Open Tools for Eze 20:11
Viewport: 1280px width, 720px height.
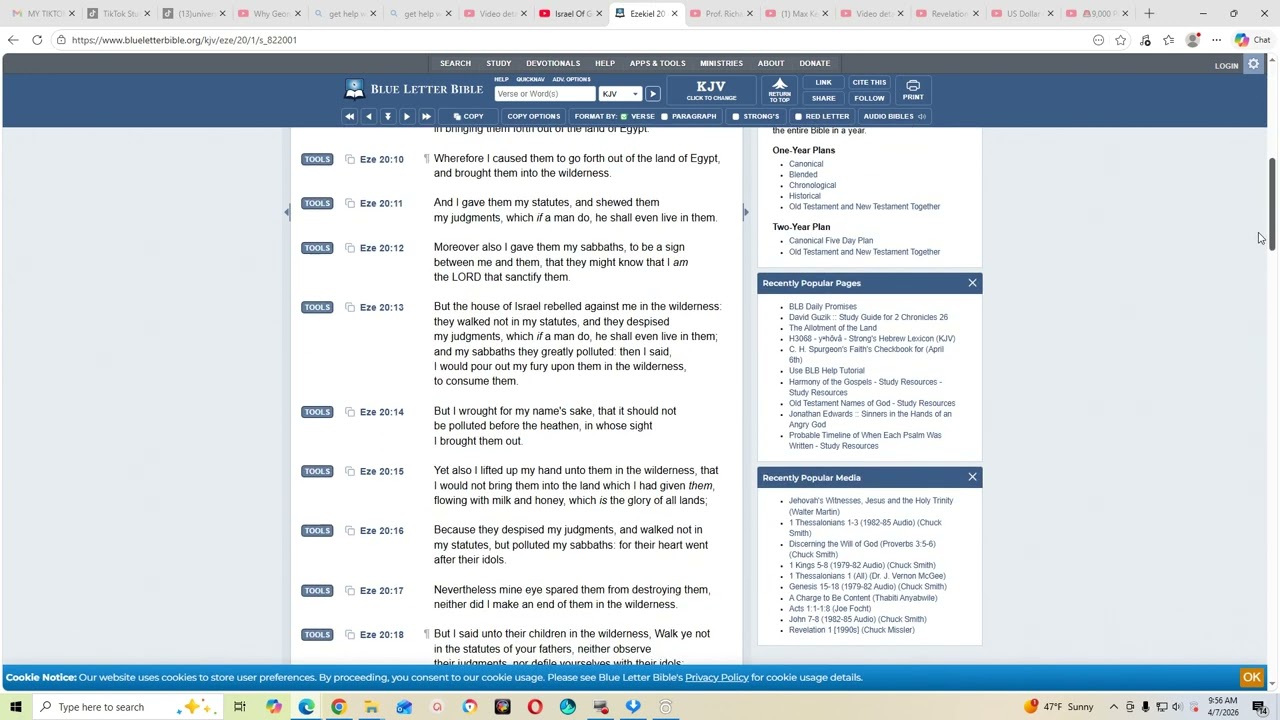(x=317, y=203)
